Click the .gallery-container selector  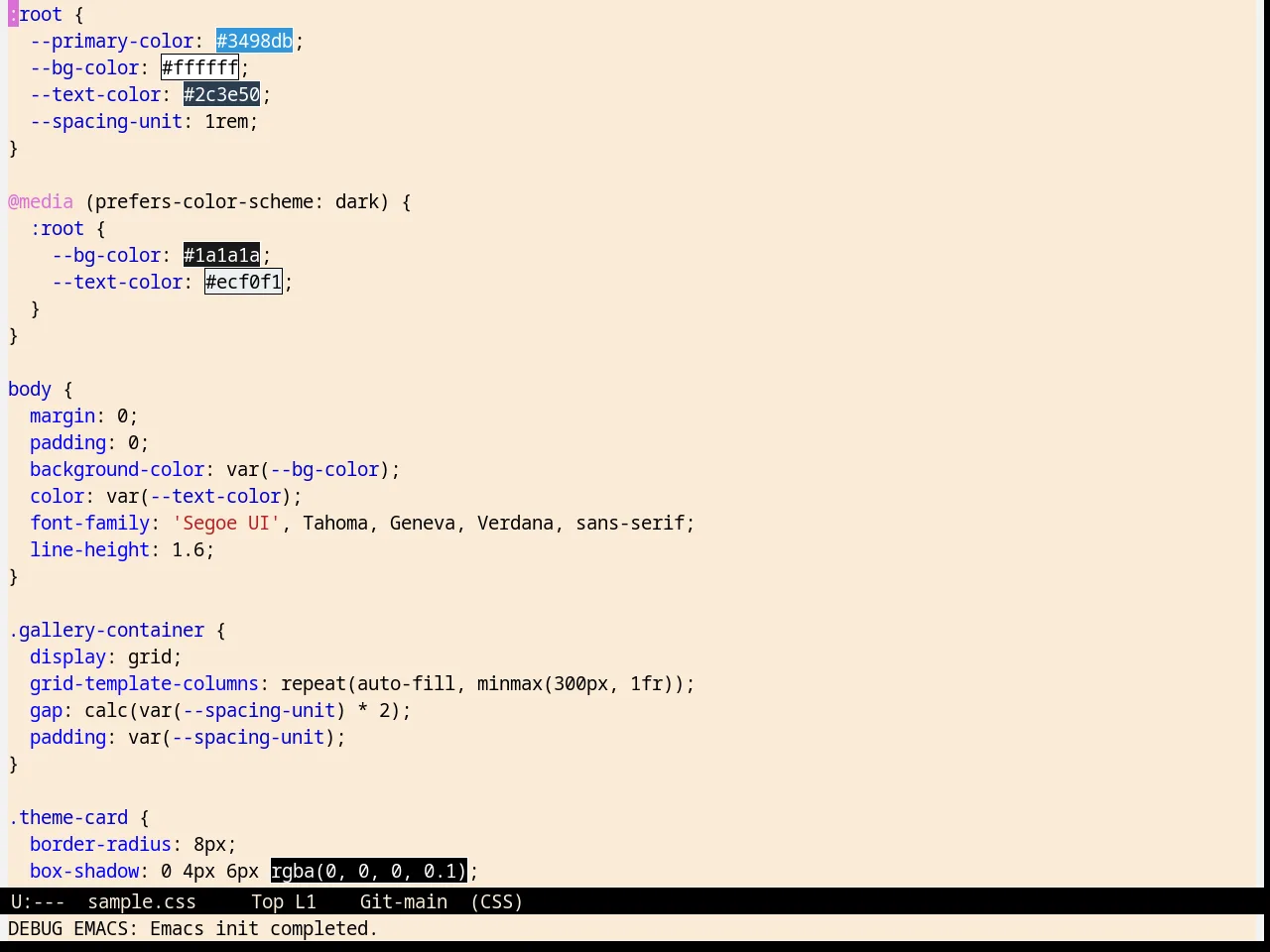point(106,630)
